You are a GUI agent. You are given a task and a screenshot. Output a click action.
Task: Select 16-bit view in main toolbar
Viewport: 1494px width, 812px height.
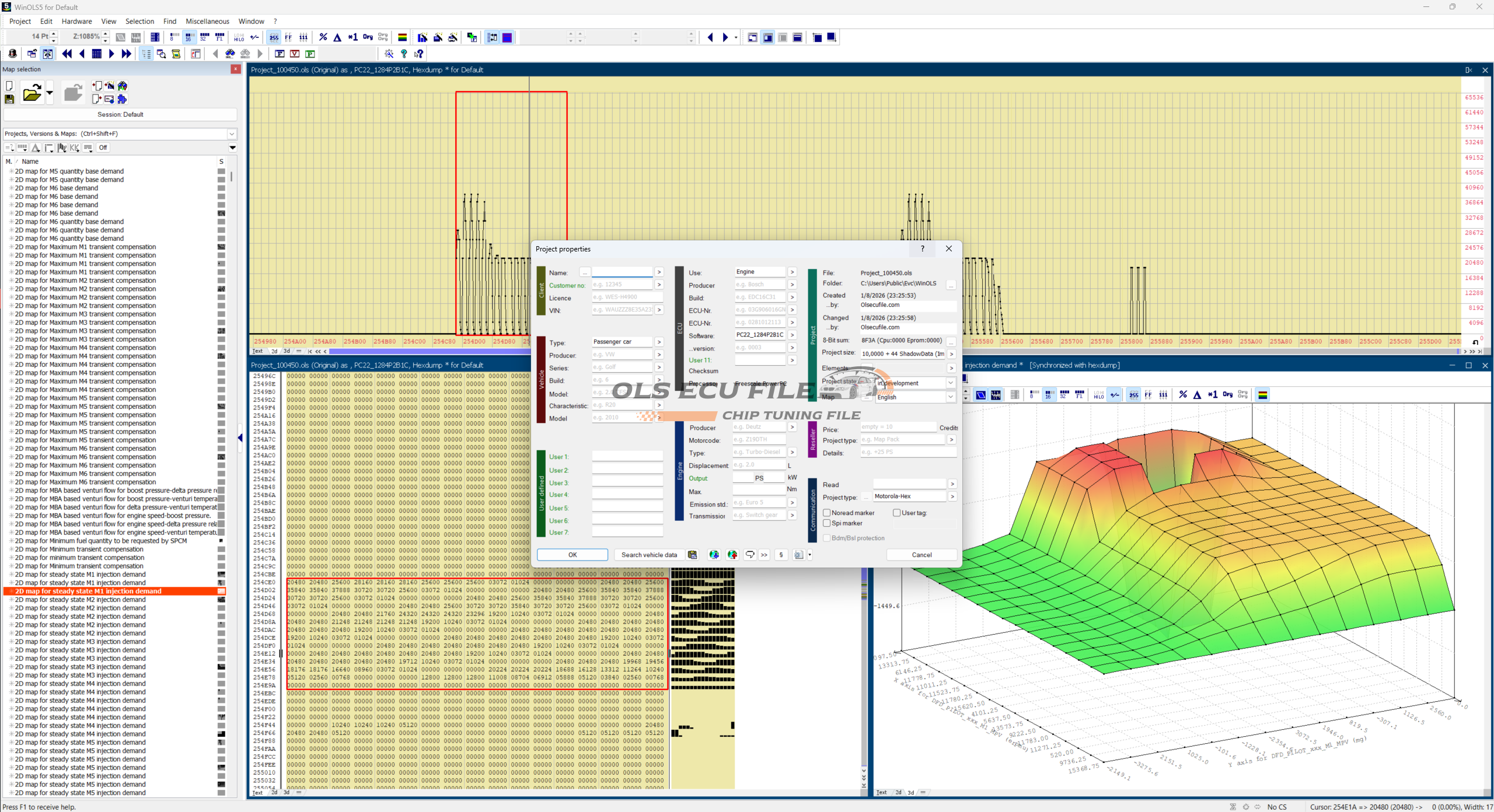189,37
